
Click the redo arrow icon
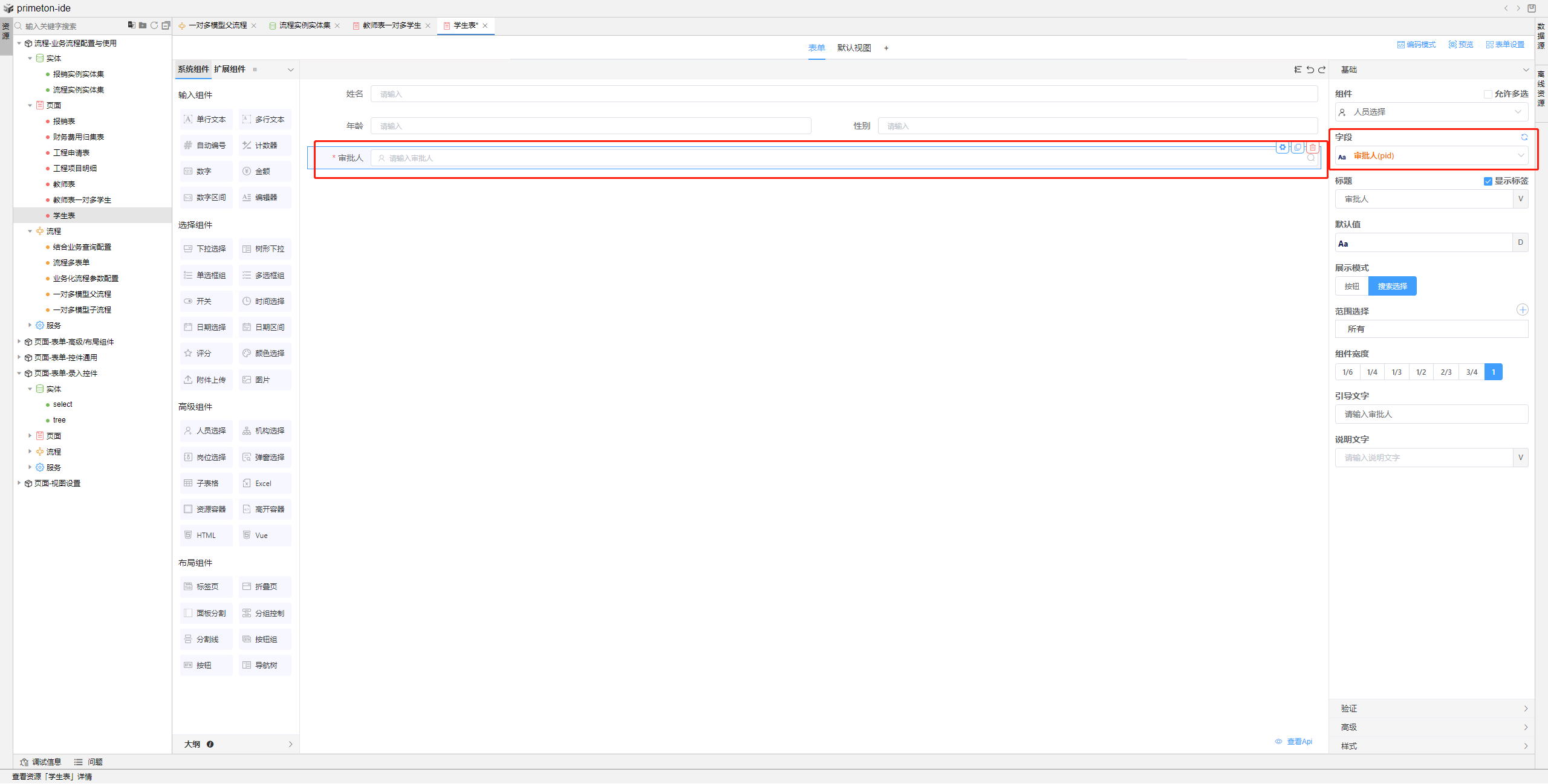[1322, 70]
